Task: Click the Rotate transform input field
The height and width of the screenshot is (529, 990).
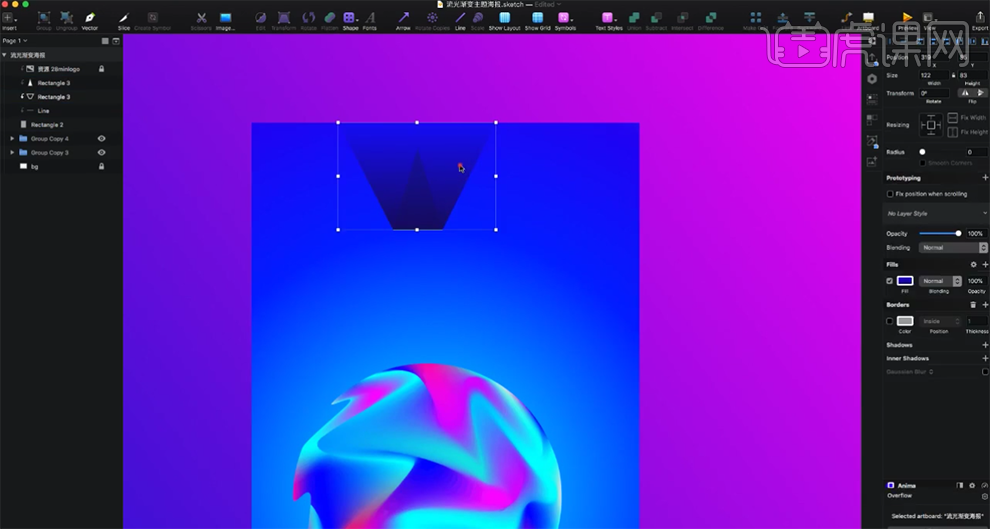Action: (x=934, y=93)
